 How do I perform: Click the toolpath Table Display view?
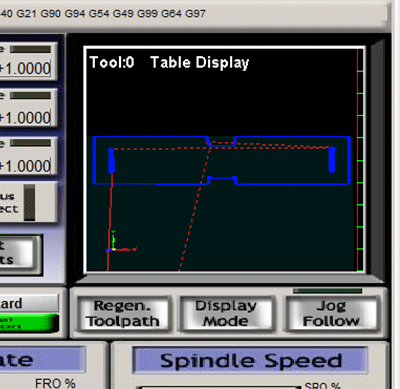(225, 160)
